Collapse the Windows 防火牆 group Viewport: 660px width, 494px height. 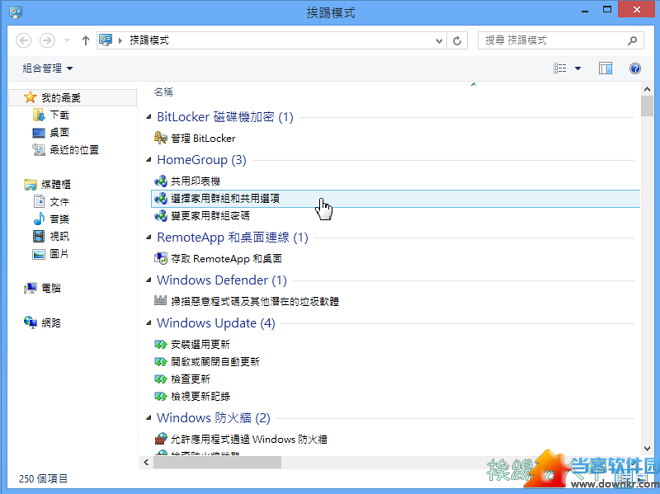[x=149, y=418]
